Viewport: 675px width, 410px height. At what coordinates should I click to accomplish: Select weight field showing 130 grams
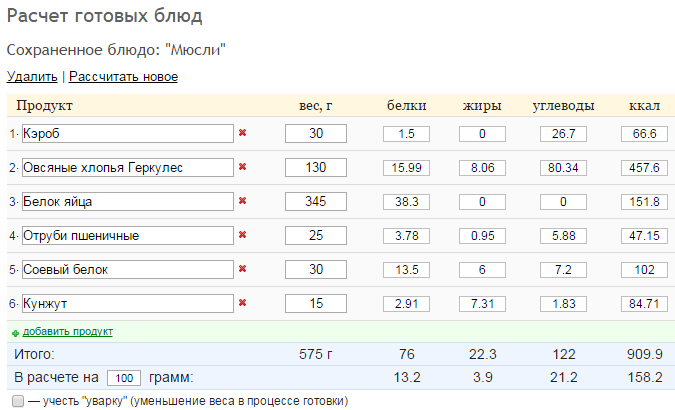316,168
